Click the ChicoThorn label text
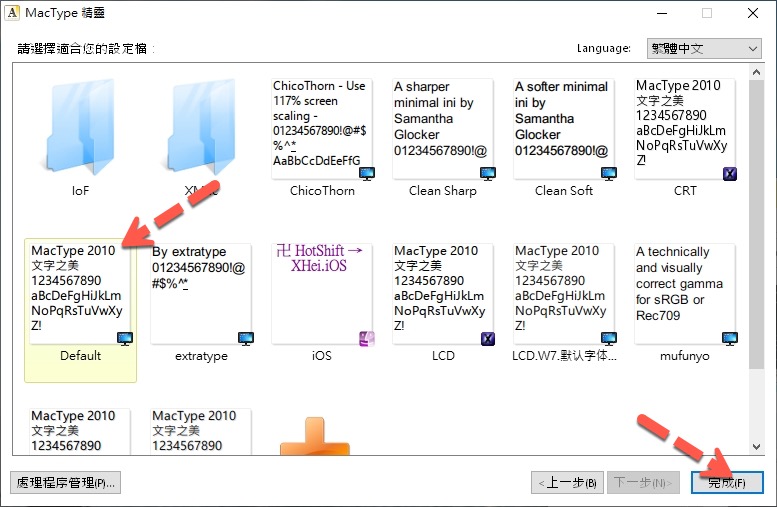The height and width of the screenshot is (507, 777). 322,191
